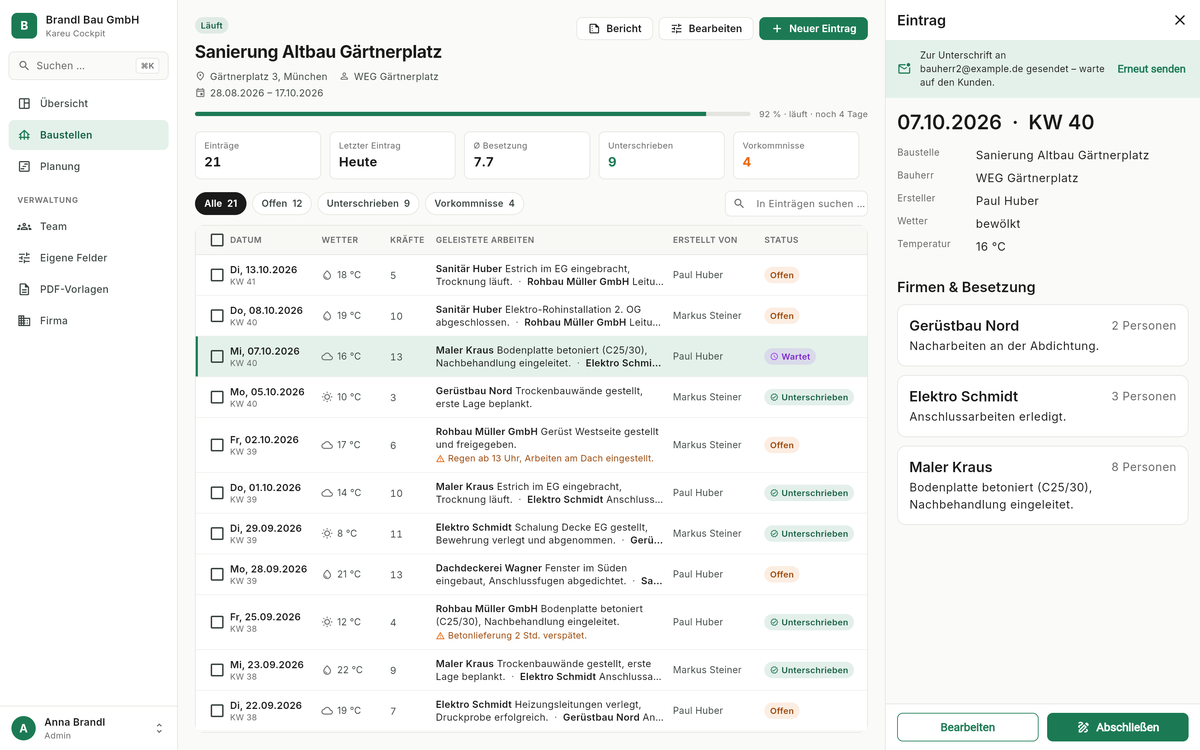Open the Gerüstbau Nord company card
This screenshot has width=1200, height=750.
(1042, 336)
